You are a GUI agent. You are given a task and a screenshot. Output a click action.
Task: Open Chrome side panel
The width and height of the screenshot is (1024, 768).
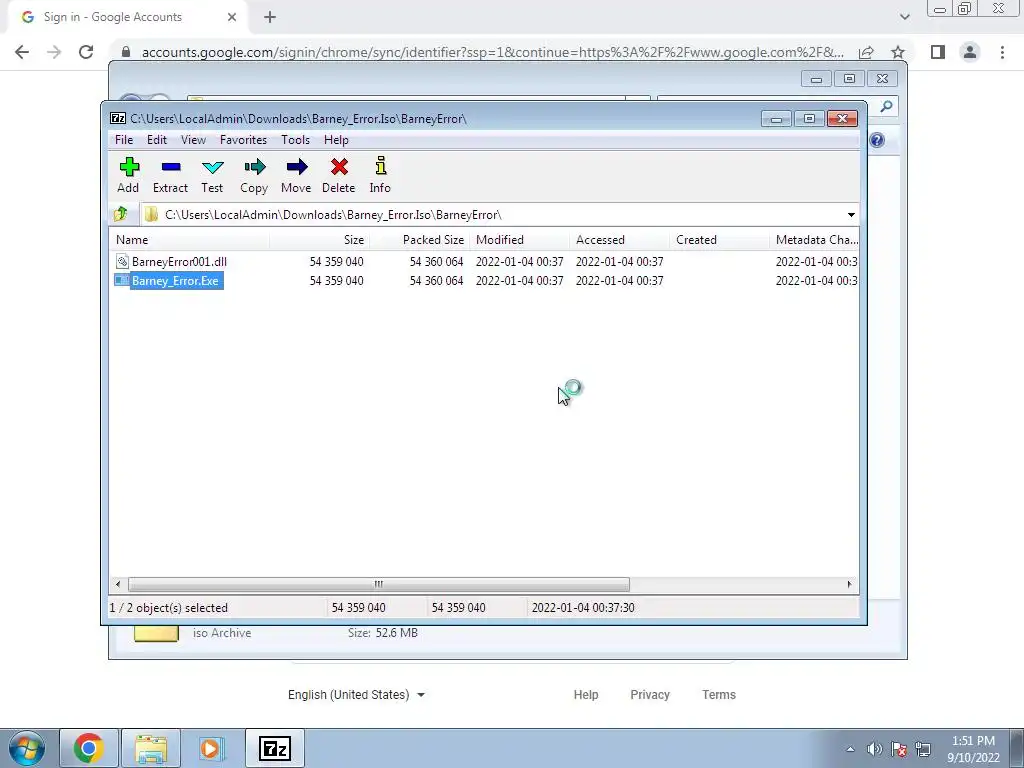[938, 52]
